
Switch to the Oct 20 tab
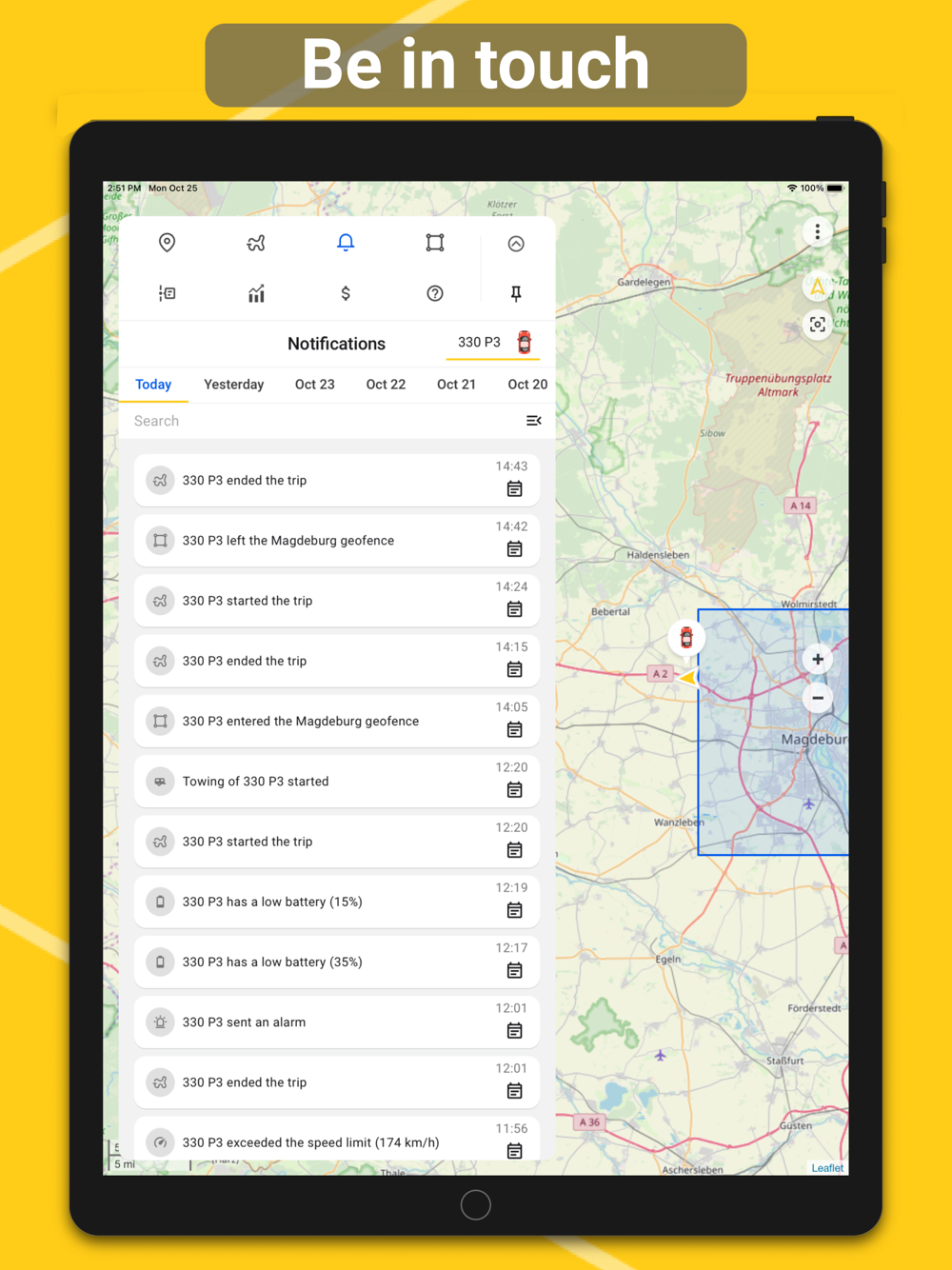click(527, 385)
